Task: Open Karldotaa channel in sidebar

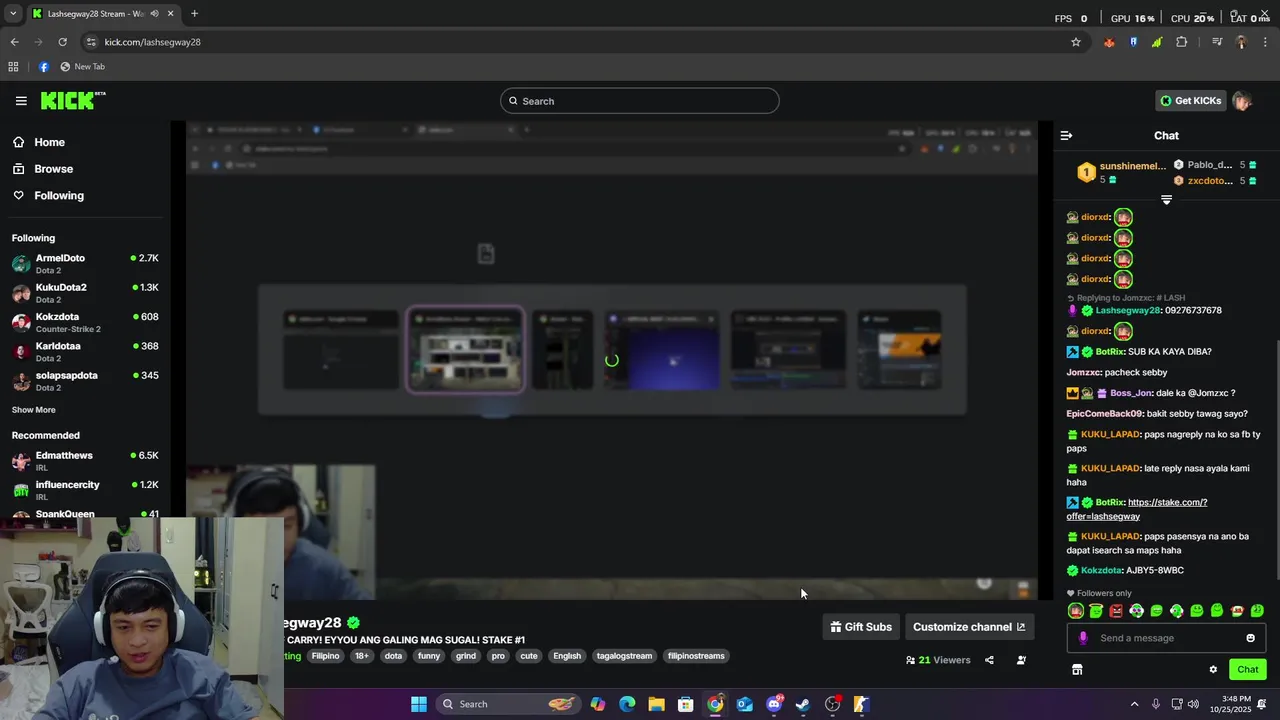Action: (x=85, y=352)
